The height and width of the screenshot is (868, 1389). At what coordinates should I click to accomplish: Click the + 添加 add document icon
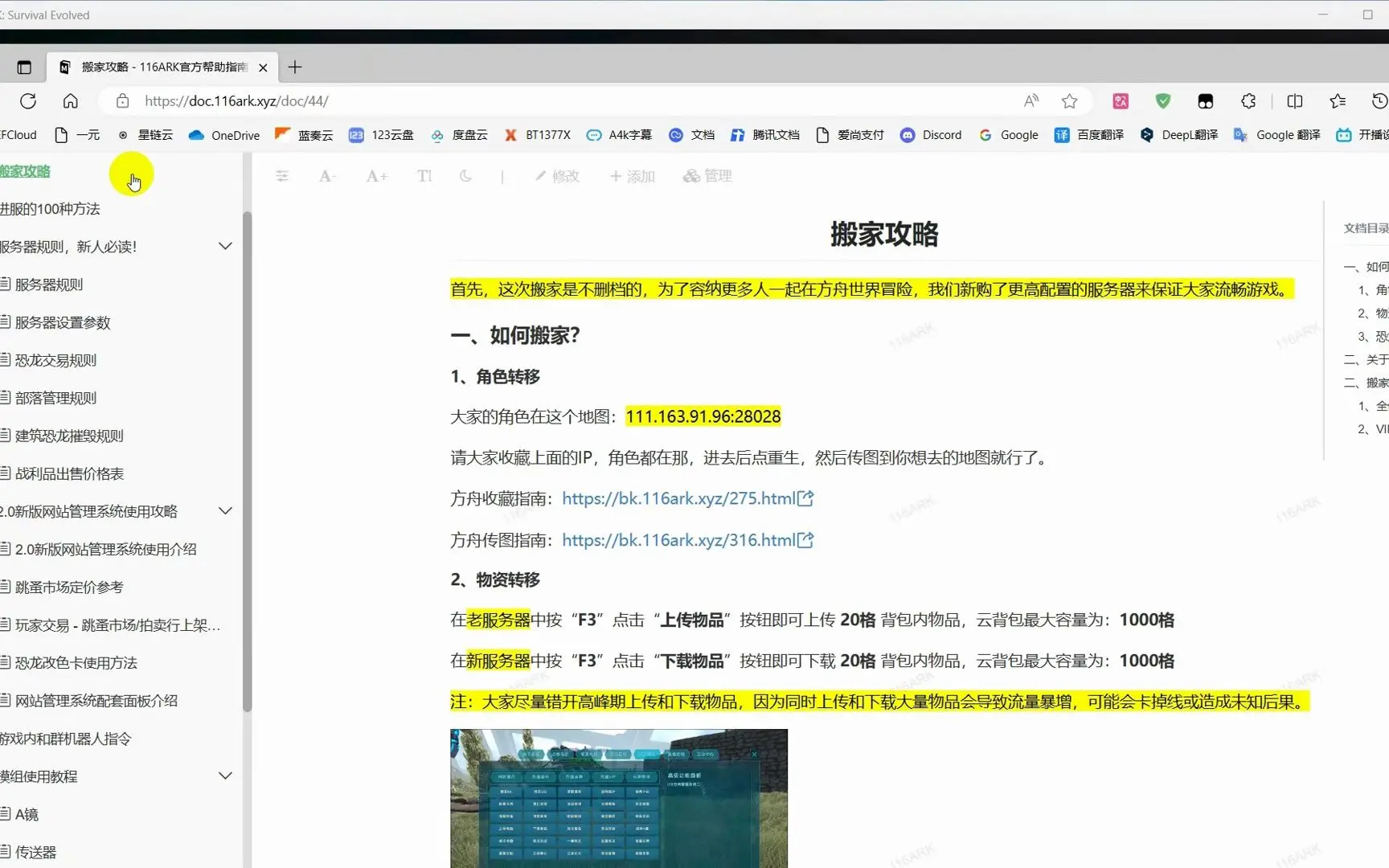[633, 176]
